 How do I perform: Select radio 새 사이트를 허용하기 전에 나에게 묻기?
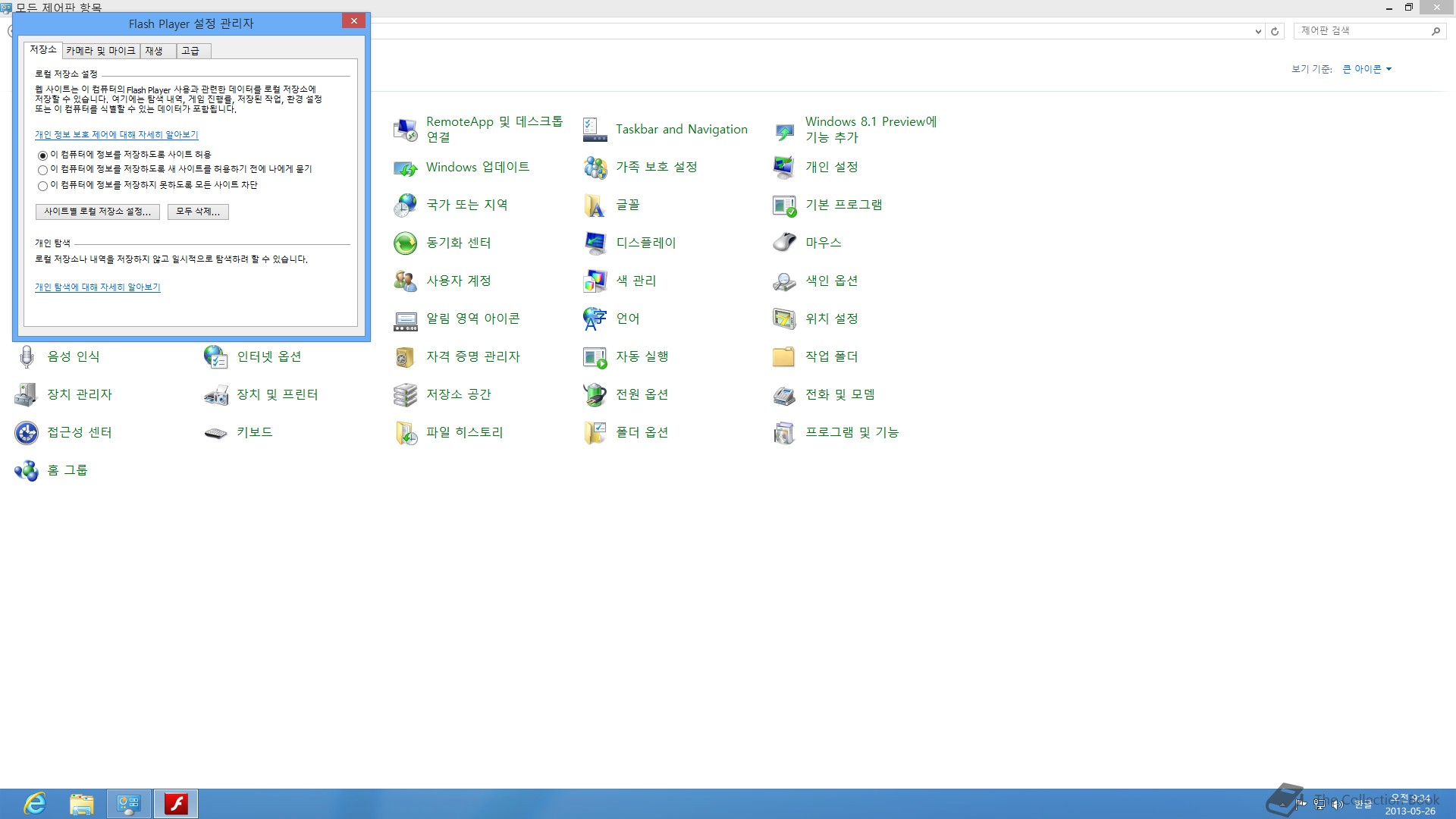[x=42, y=170]
